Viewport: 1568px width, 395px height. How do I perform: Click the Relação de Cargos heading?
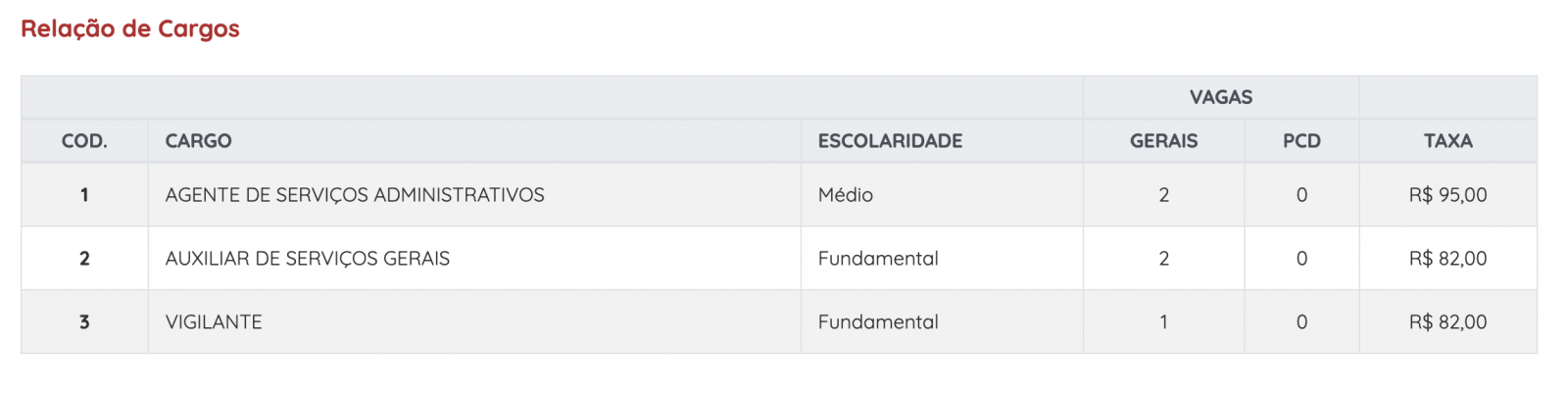(x=130, y=28)
